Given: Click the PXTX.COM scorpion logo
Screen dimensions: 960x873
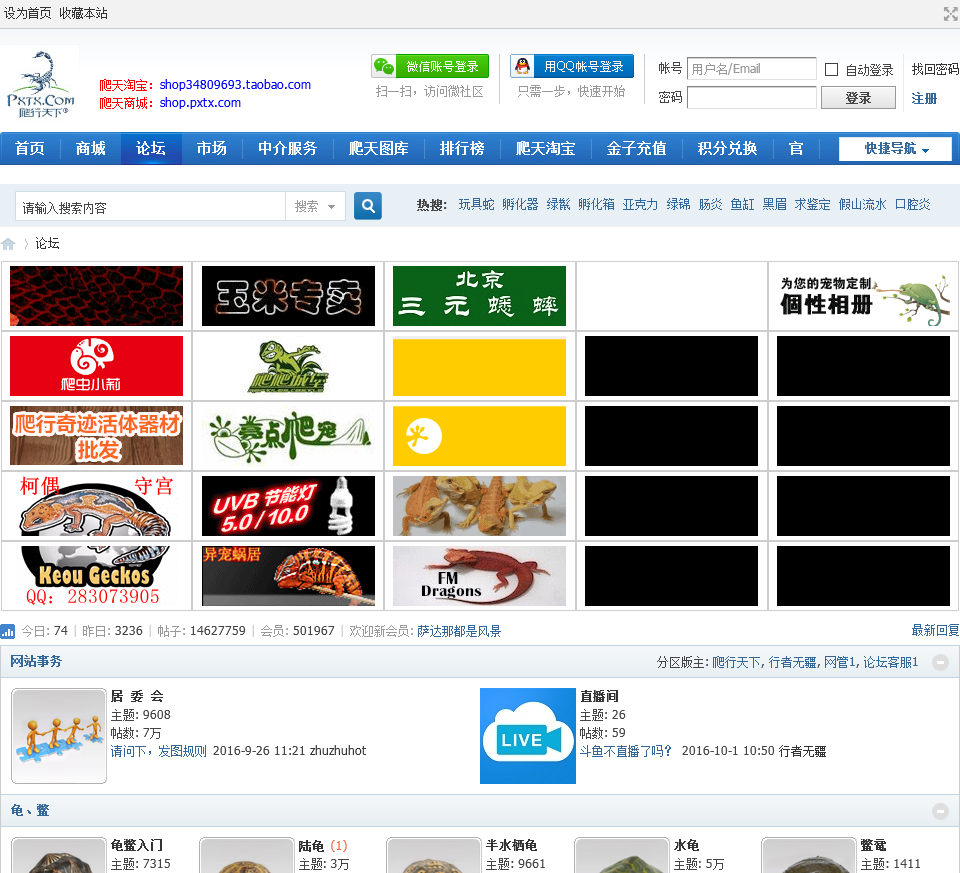Looking at the screenshot, I should 40,83.
